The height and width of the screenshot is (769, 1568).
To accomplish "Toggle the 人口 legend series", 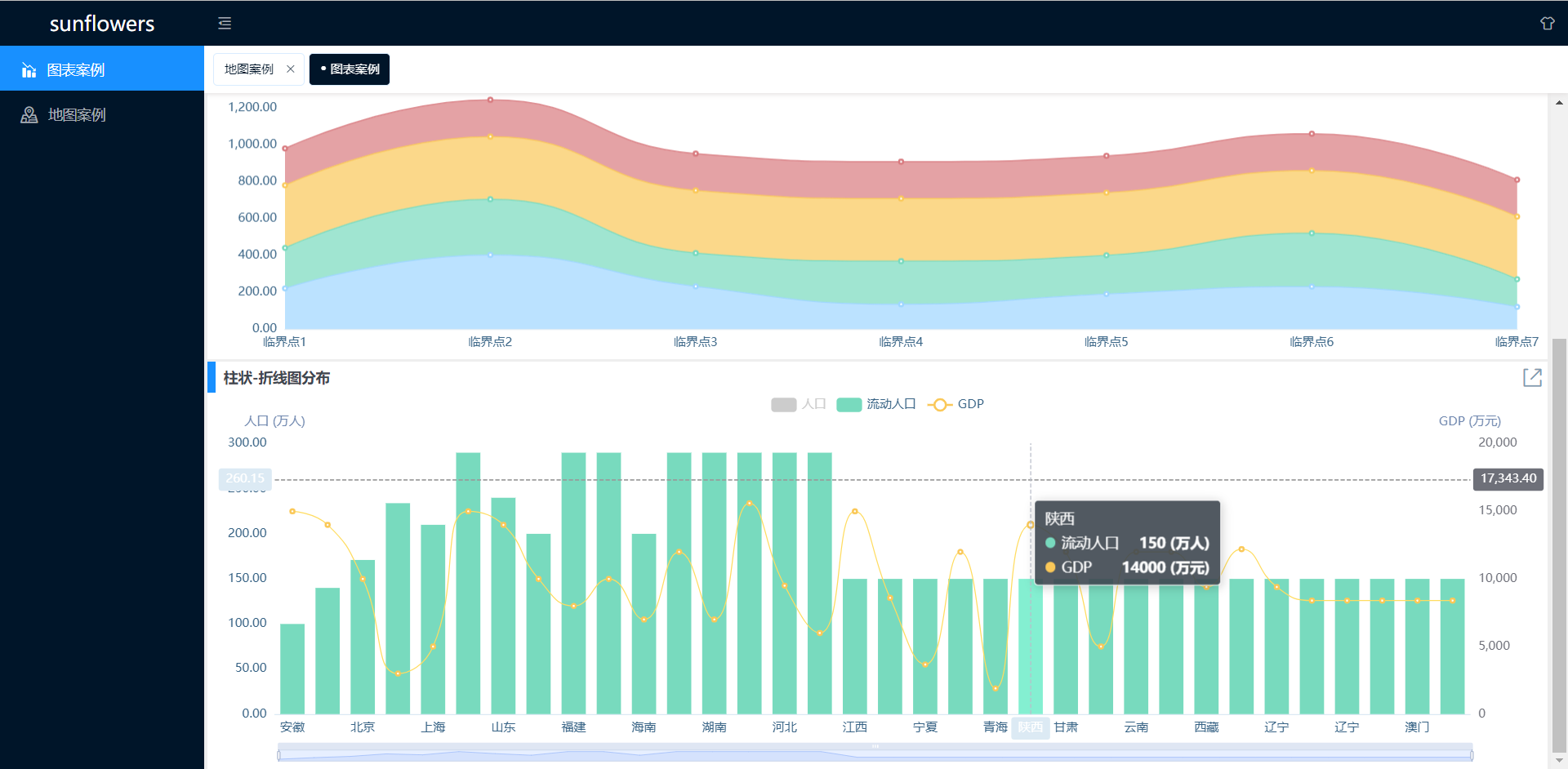I will click(x=798, y=404).
